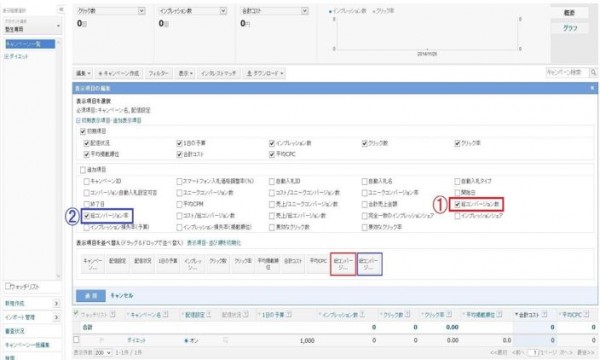Sort table by 合計コスト column header
The width and height of the screenshot is (600, 360).
[x=528, y=314]
